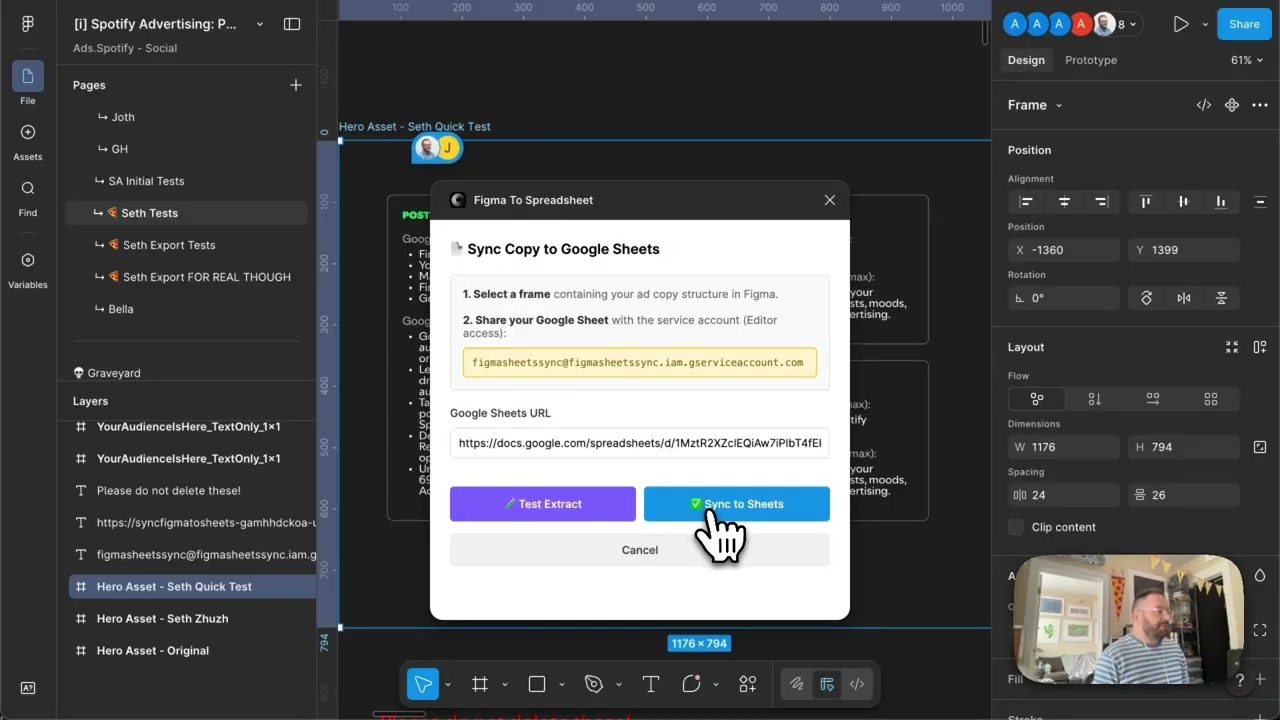Flip vertical icon in Rotation row
Viewport: 1280px width, 720px height.
pos(1221,298)
